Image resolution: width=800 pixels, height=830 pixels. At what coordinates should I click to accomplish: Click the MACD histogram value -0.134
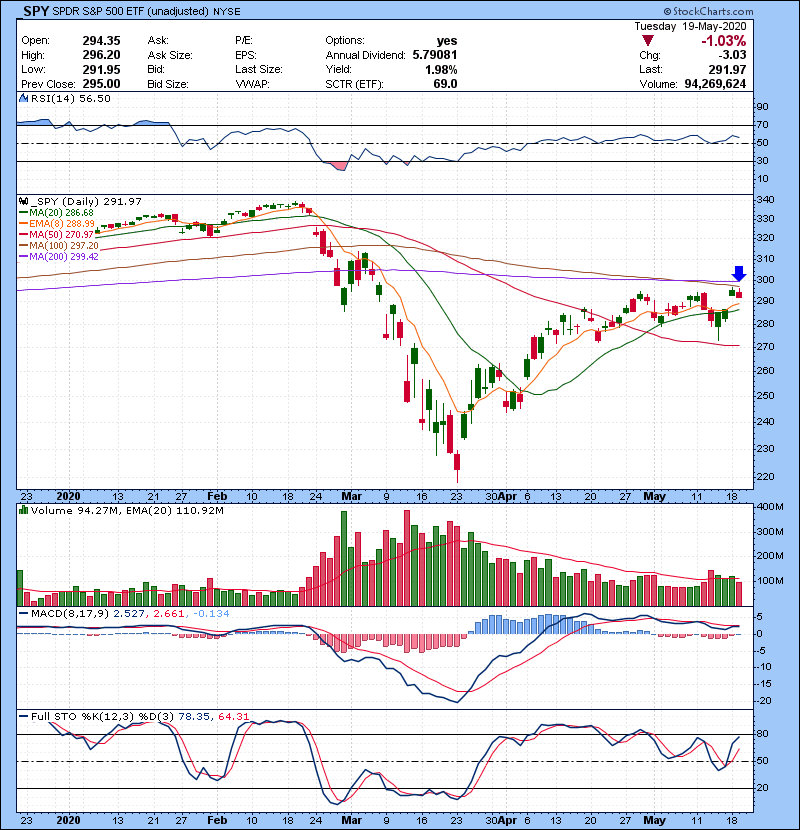211,614
